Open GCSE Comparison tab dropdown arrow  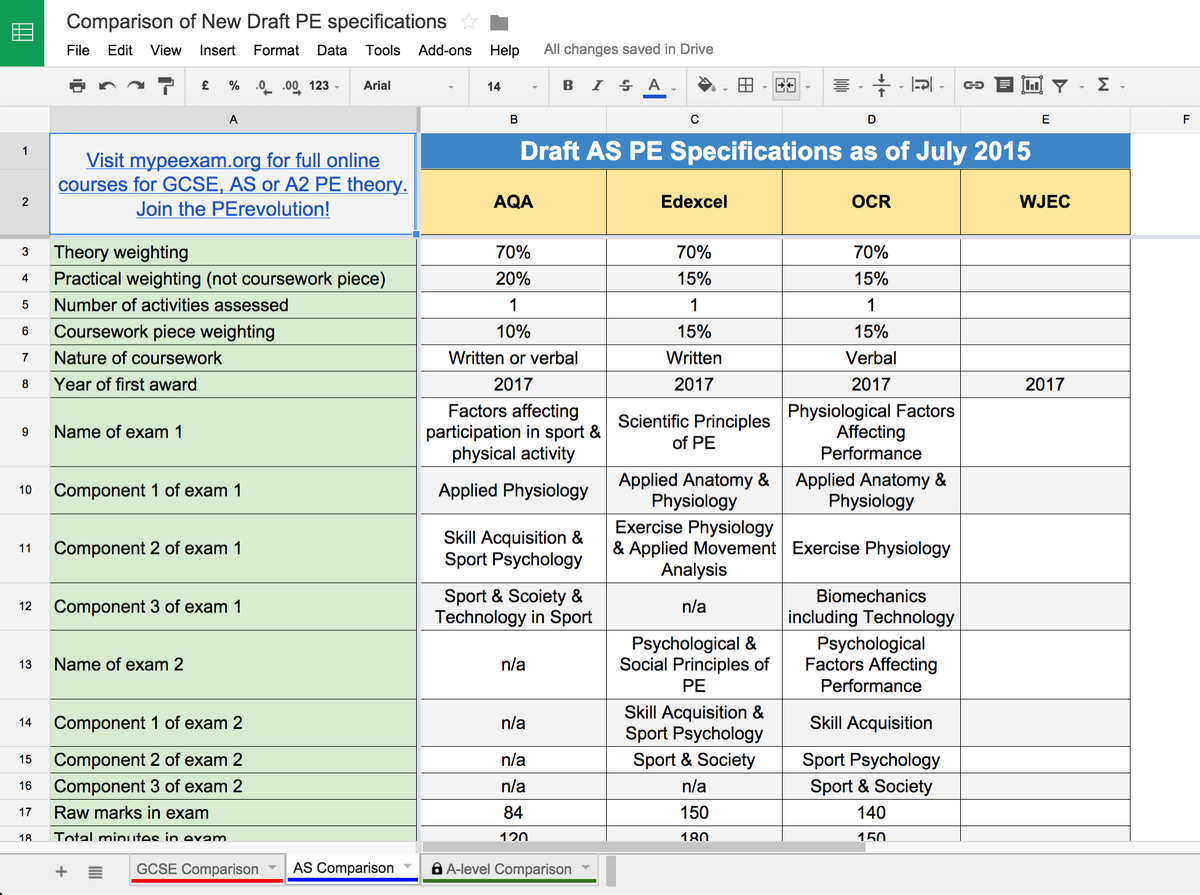coord(270,868)
